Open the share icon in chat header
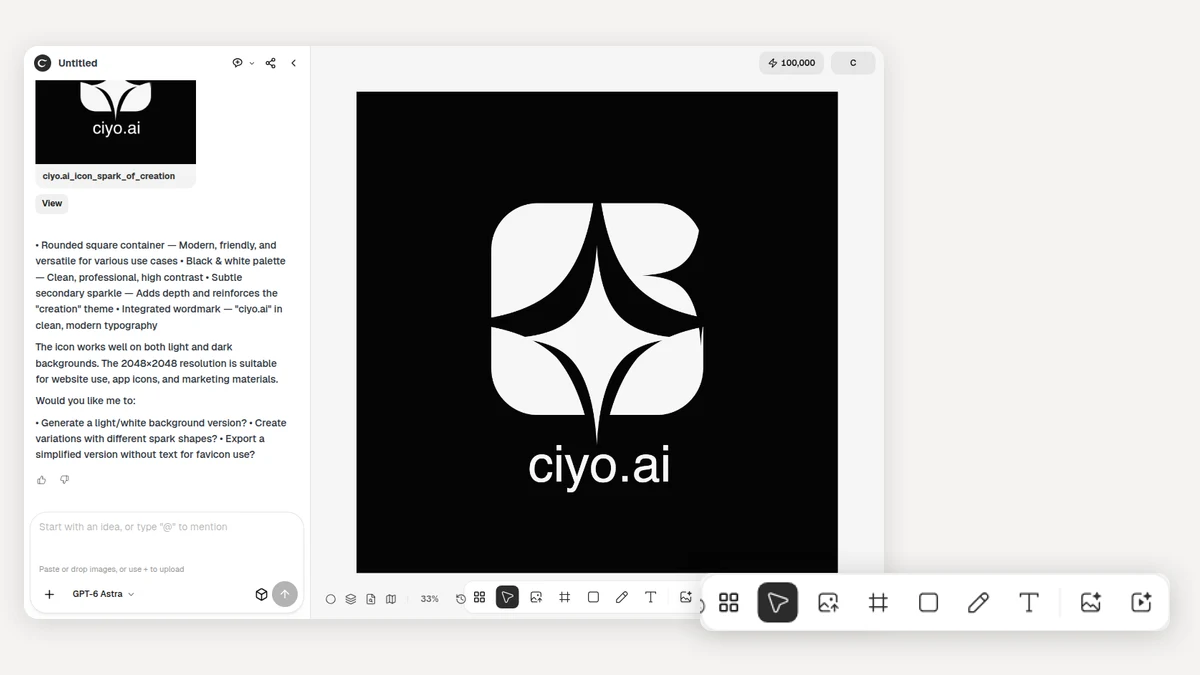 [271, 63]
